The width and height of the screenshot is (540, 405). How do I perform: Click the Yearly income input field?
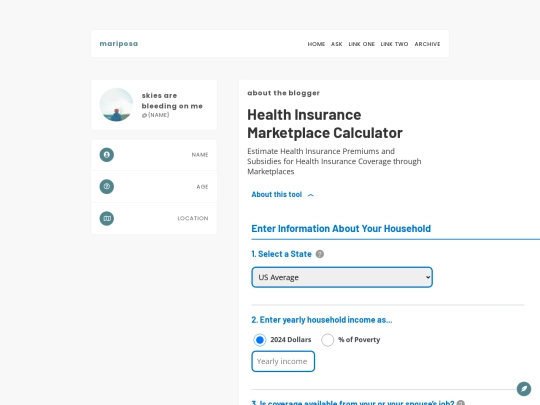pos(283,361)
